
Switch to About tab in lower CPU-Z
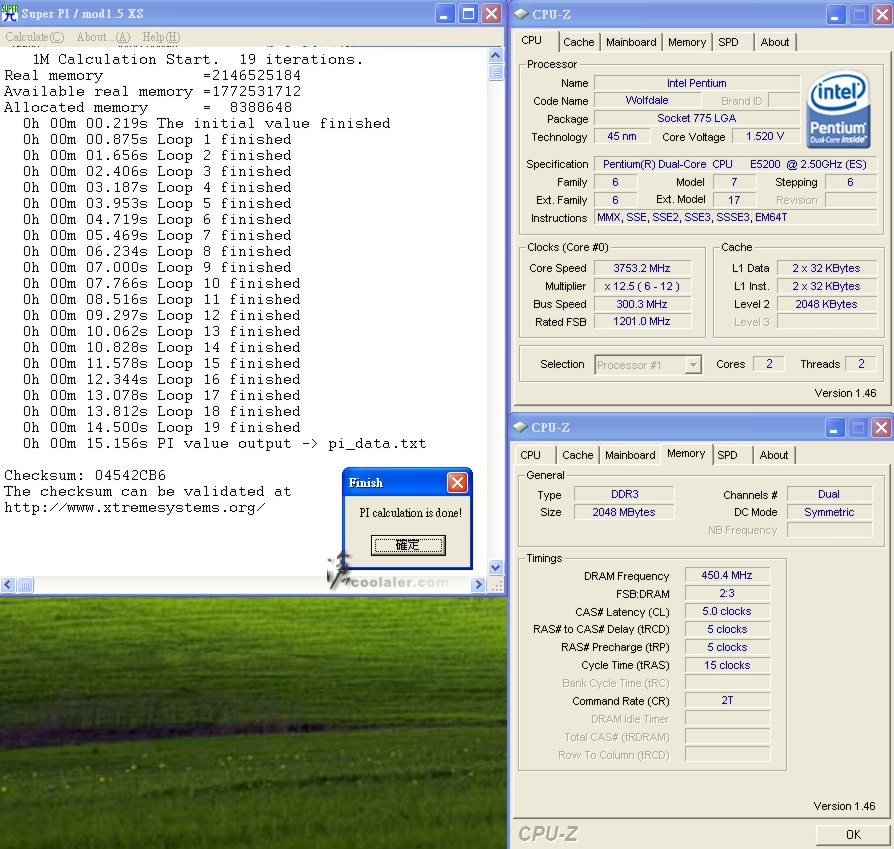(x=774, y=455)
